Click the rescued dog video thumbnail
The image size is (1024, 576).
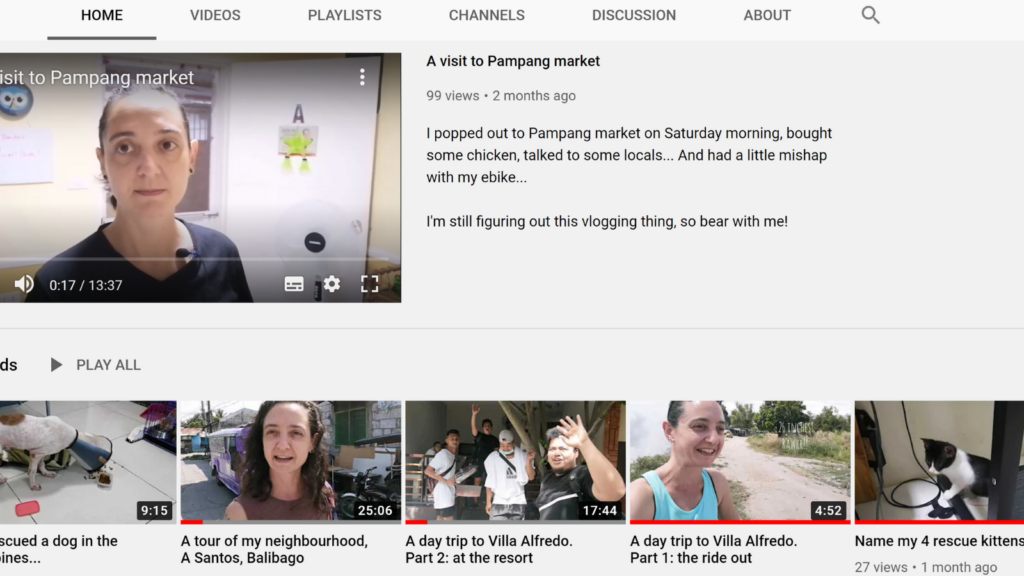pyautogui.click(x=88, y=461)
